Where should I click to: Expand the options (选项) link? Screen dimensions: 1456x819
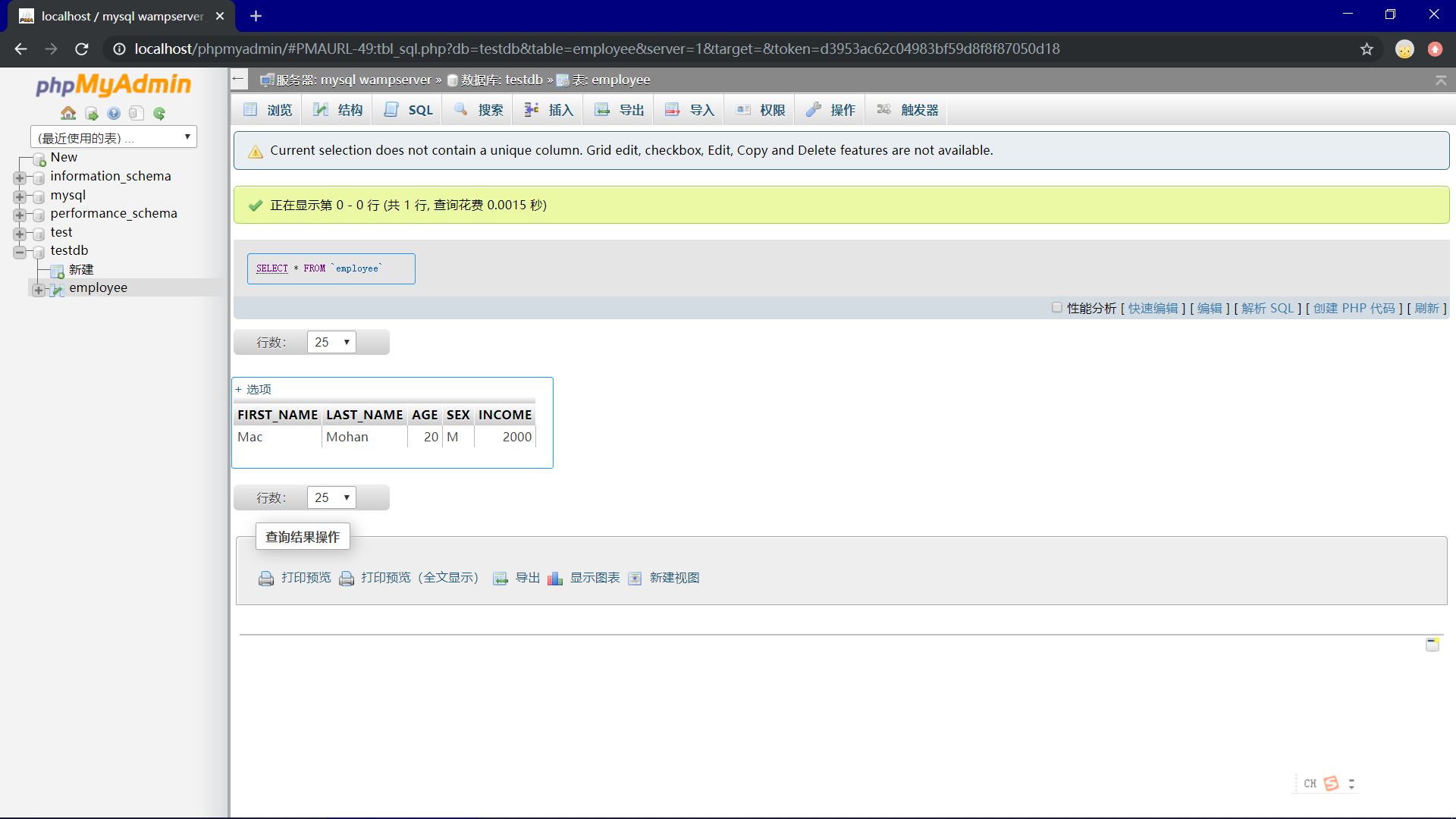point(254,389)
